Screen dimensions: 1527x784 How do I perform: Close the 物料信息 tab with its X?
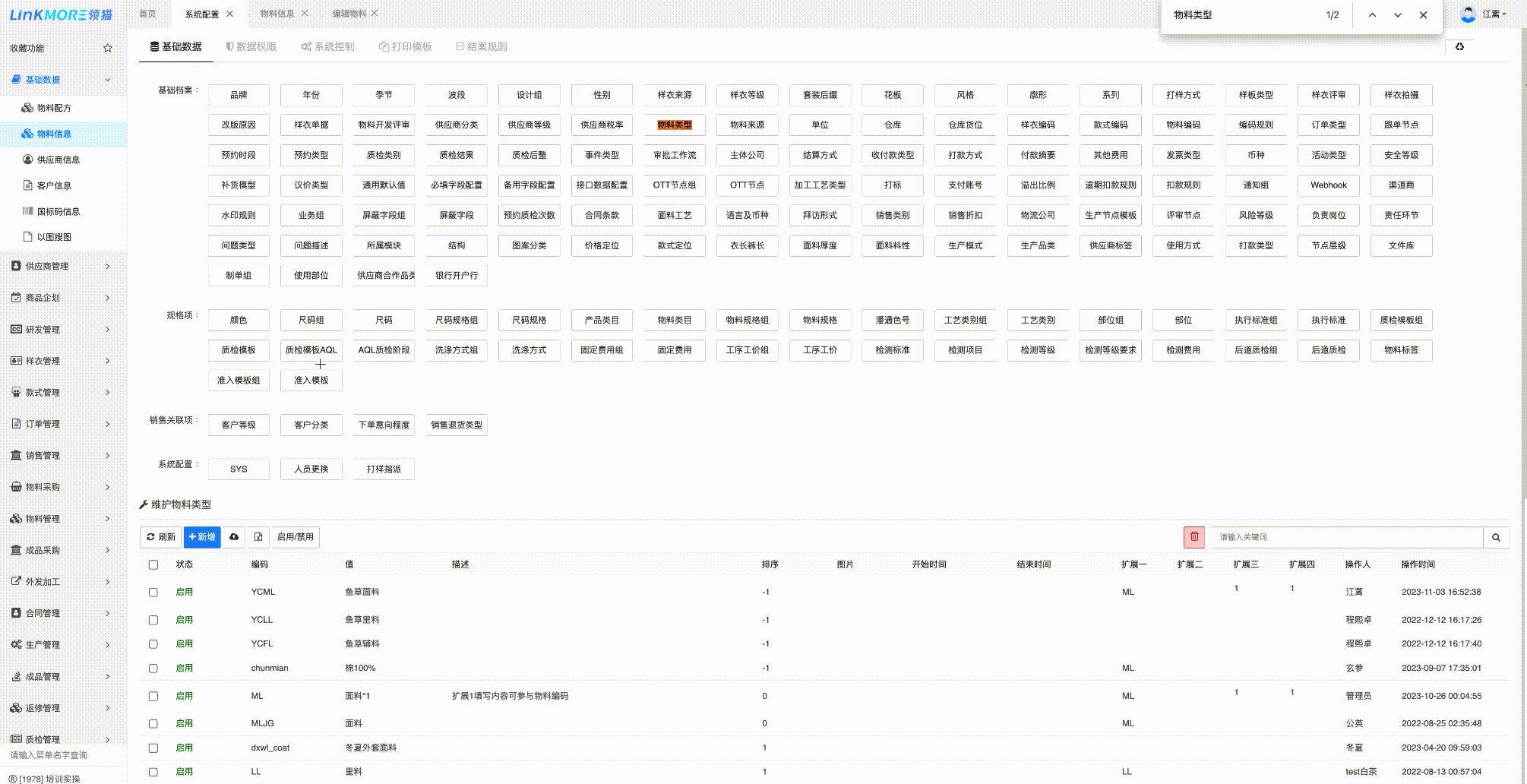pyautogui.click(x=305, y=14)
